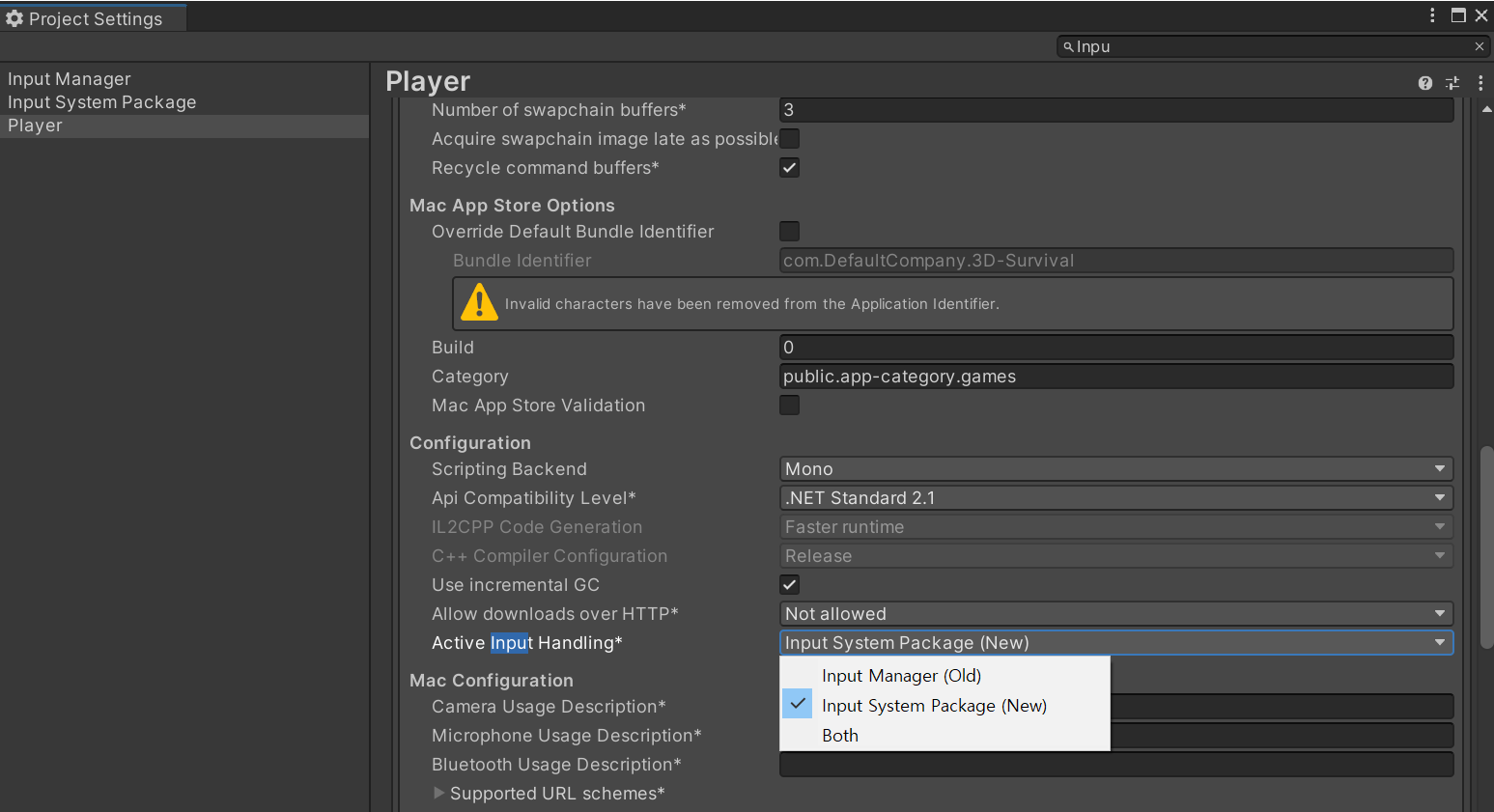Choose the Both input handling option
Viewport: 1494px width, 812px height.
[944, 736]
